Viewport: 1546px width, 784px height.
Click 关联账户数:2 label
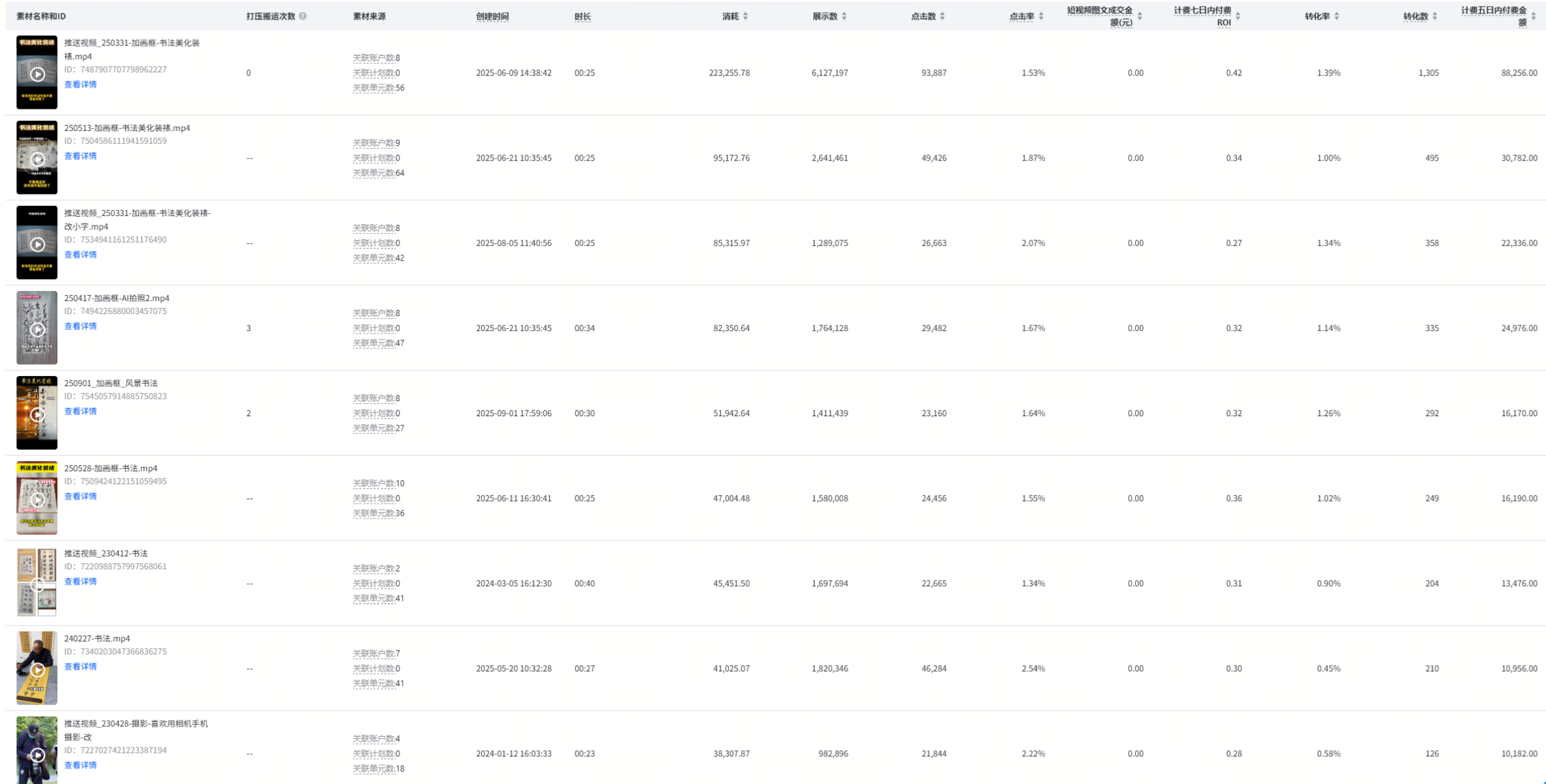pyautogui.click(x=376, y=569)
